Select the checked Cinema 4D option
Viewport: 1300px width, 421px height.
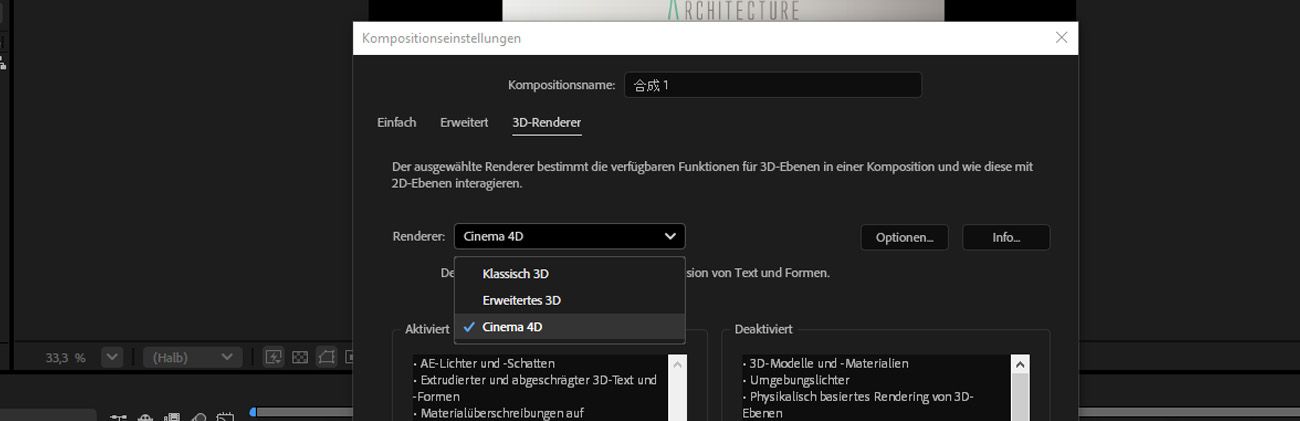(569, 327)
